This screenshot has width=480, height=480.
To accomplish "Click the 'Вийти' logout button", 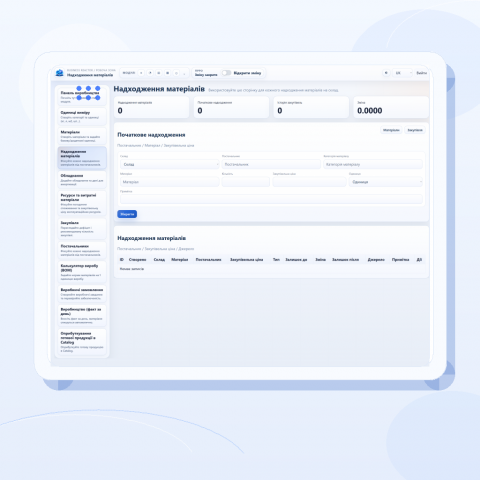I will pyautogui.click(x=421, y=73).
